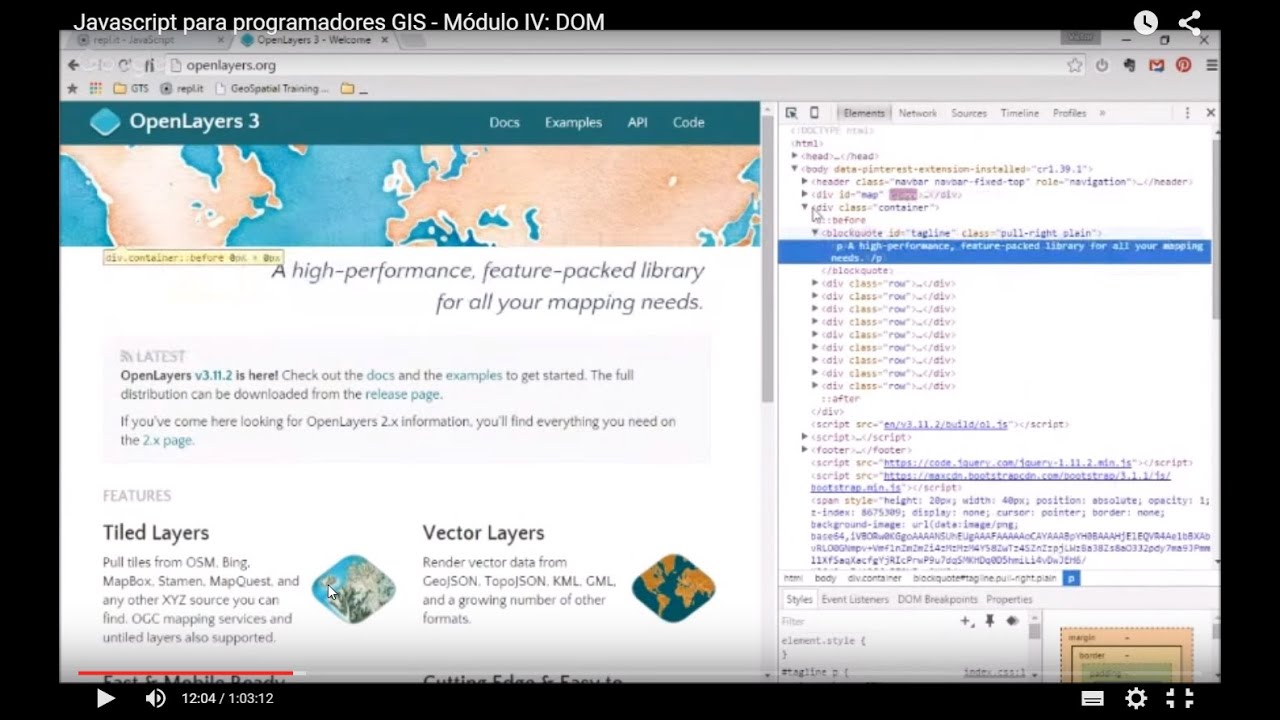Viewport: 1280px width, 720px height.
Task: Expand the footer element node
Action: point(805,450)
